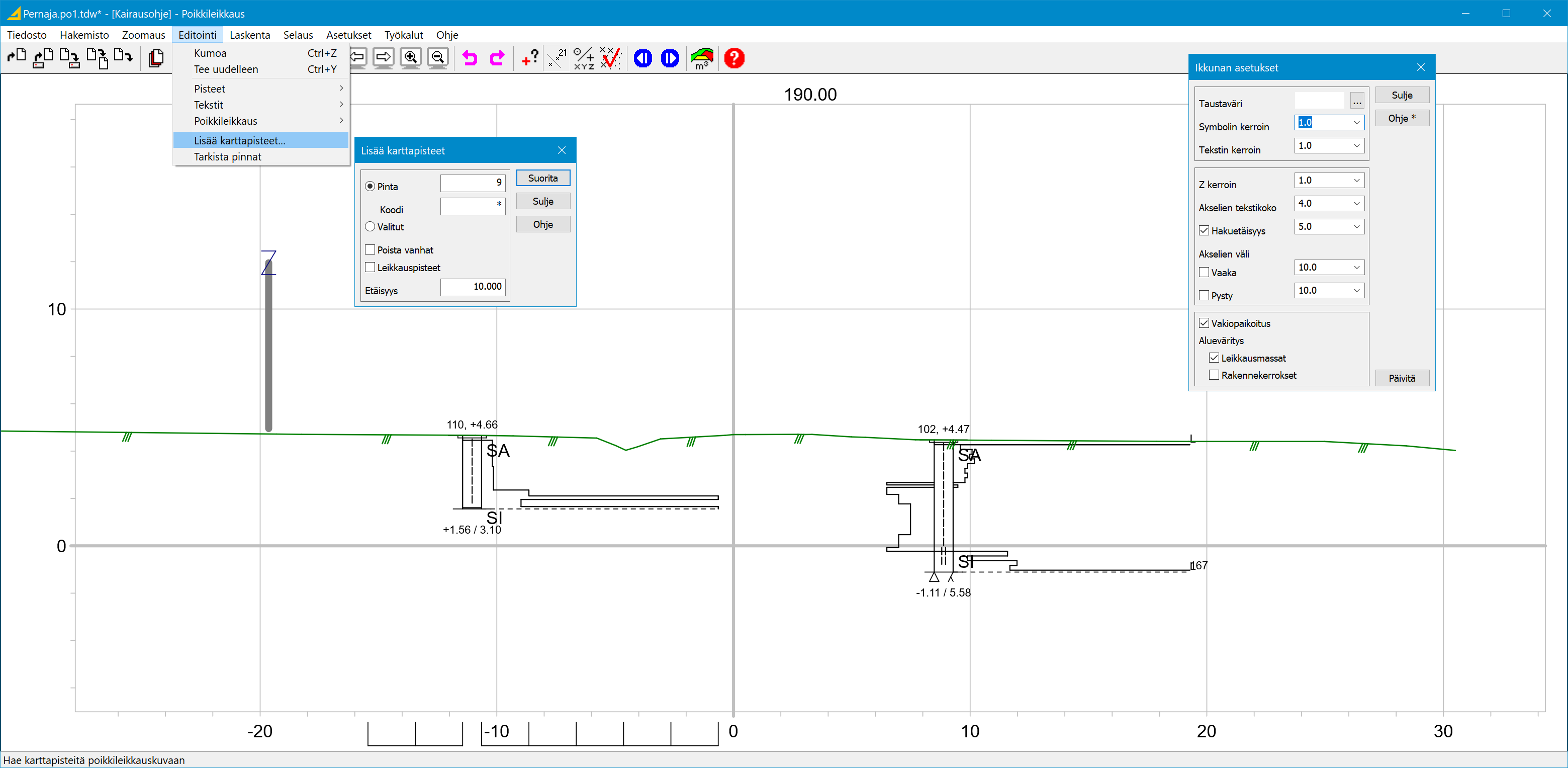Go to previous cross-section with blue arrow
Viewport: 1568px width, 768px height.
tap(643, 58)
